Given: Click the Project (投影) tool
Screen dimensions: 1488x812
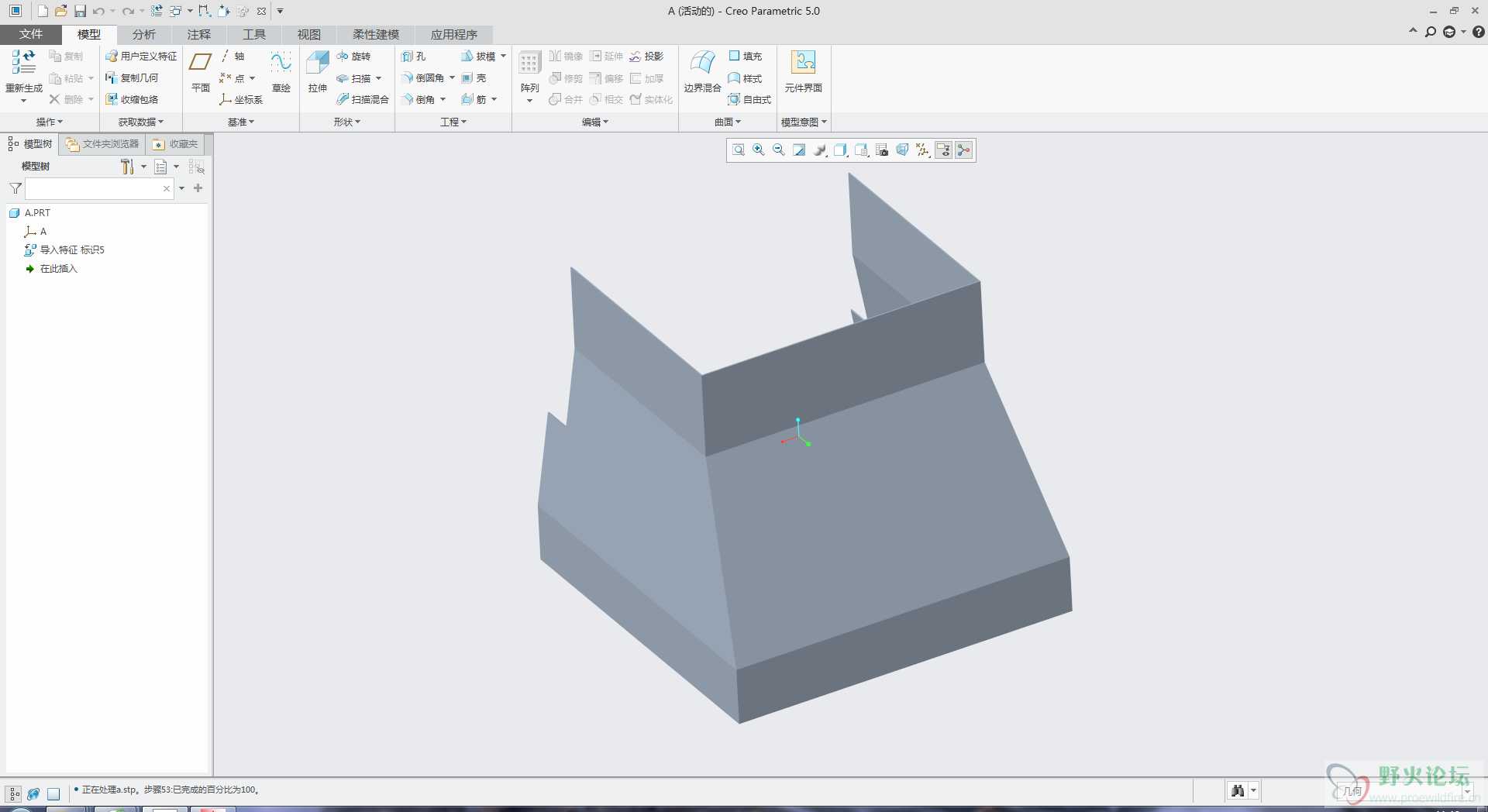Looking at the screenshot, I should 646,57.
